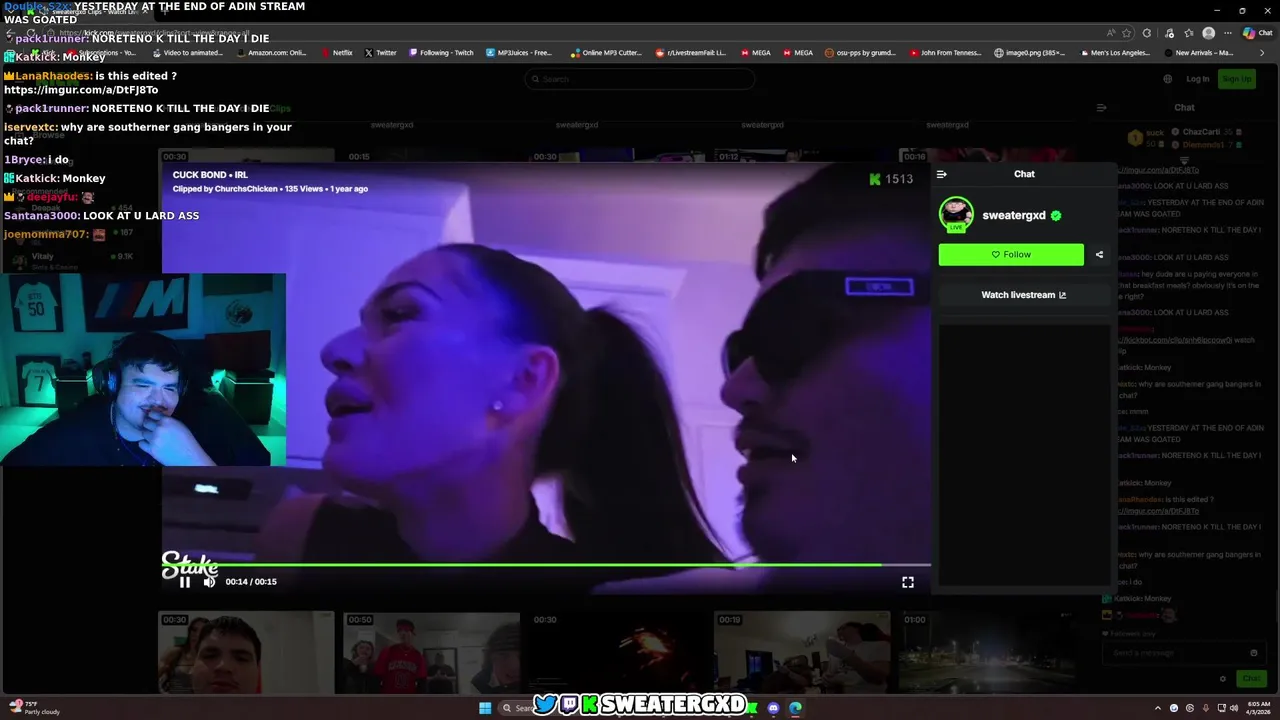Add page to favorites star icon
This screenshot has width=1280, height=720.
coord(1127,33)
